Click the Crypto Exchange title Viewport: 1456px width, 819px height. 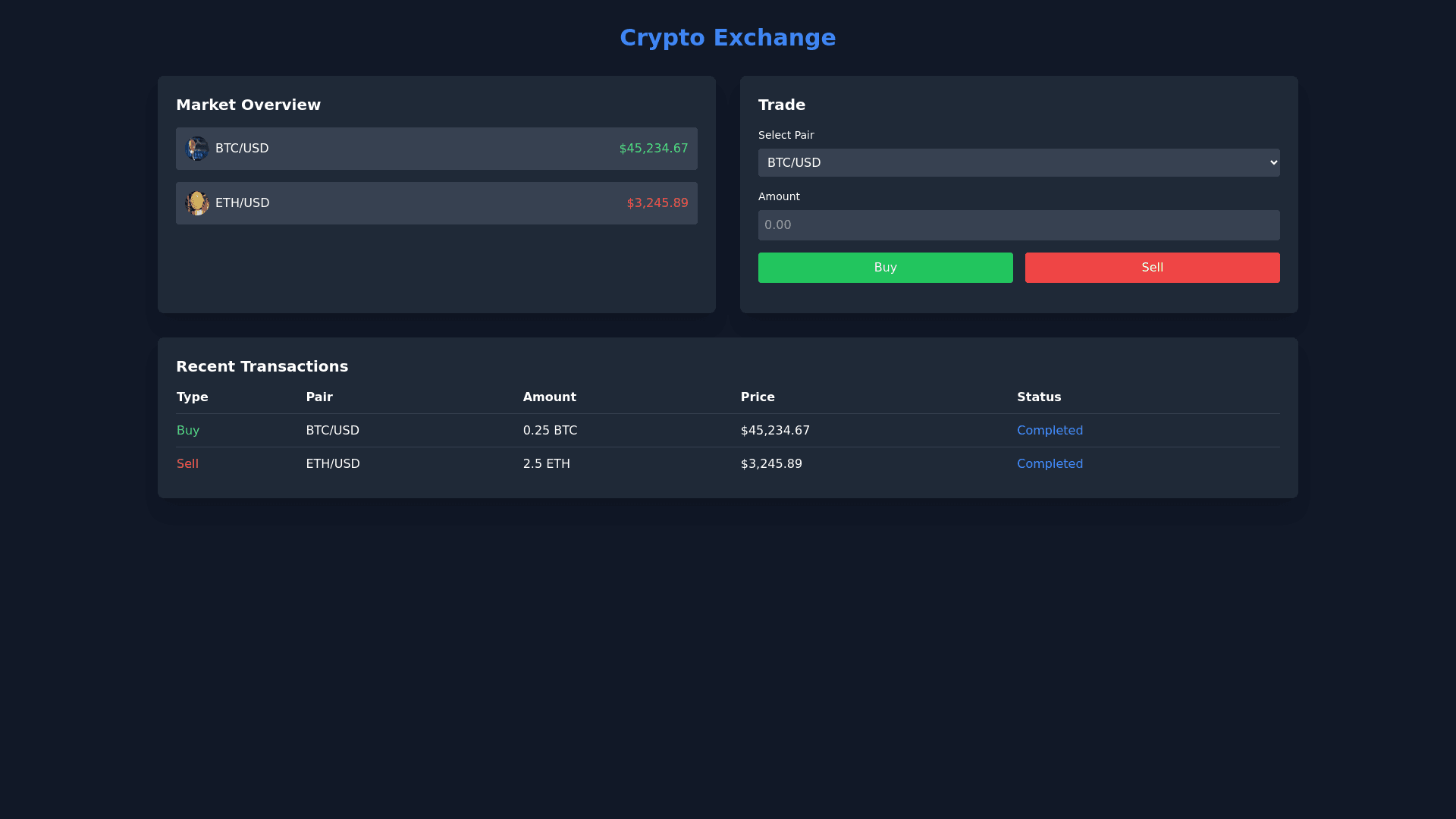click(727, 38)
